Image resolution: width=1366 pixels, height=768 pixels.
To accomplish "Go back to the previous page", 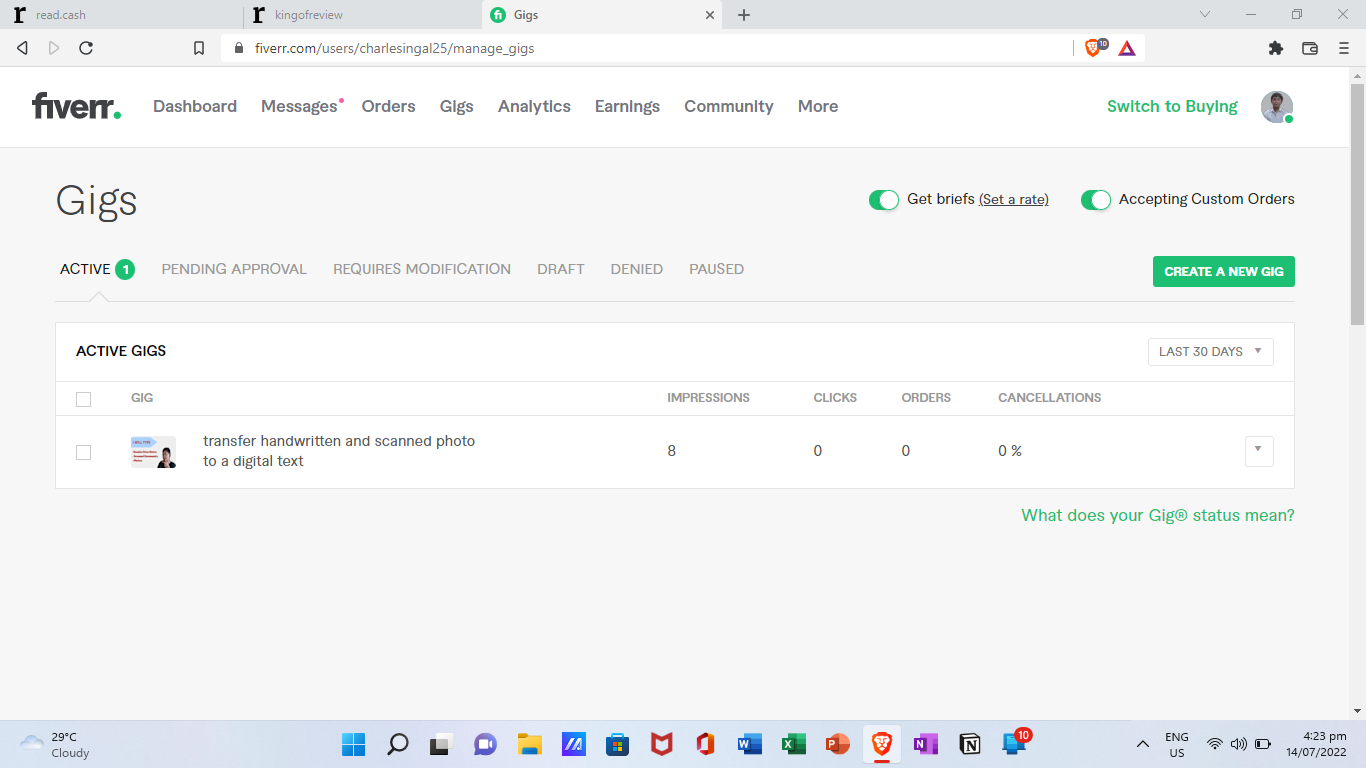I will (22, 48).
